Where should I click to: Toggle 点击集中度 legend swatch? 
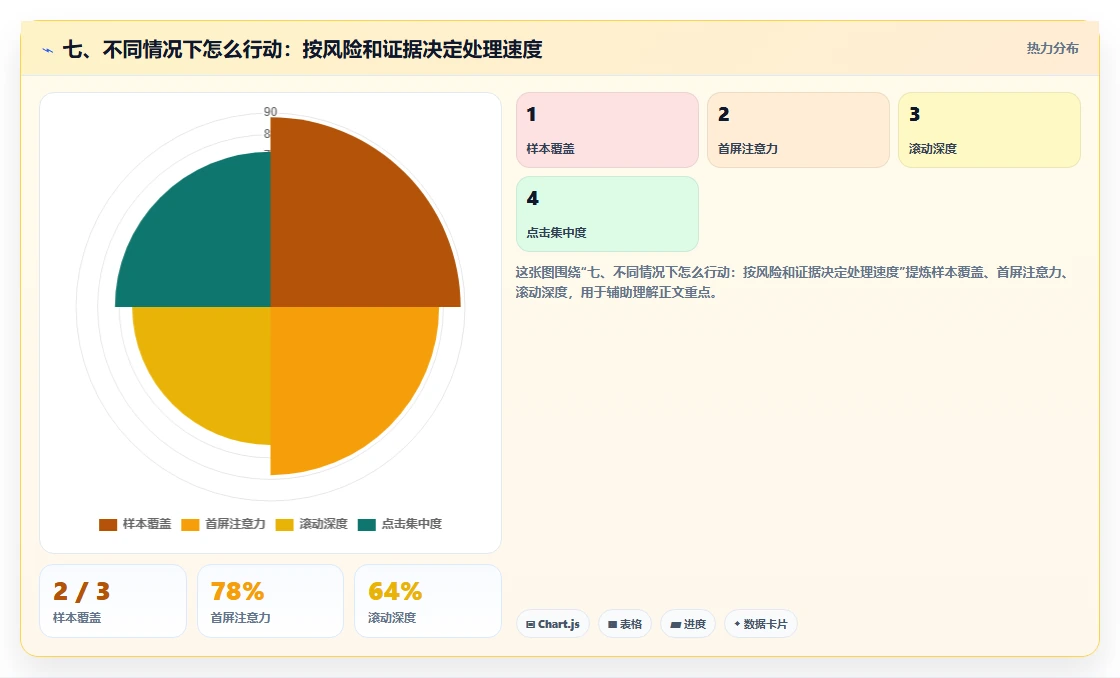coord(366,524)
